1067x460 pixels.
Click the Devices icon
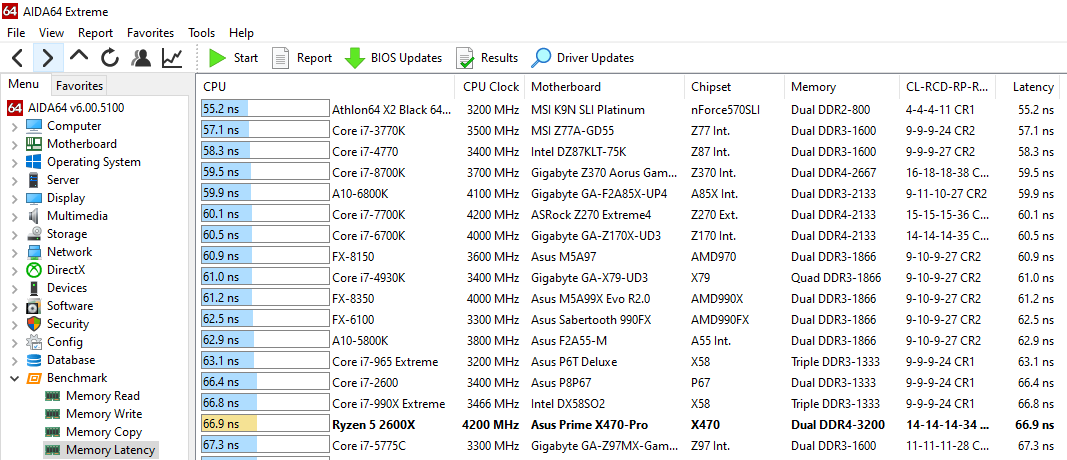34,288
